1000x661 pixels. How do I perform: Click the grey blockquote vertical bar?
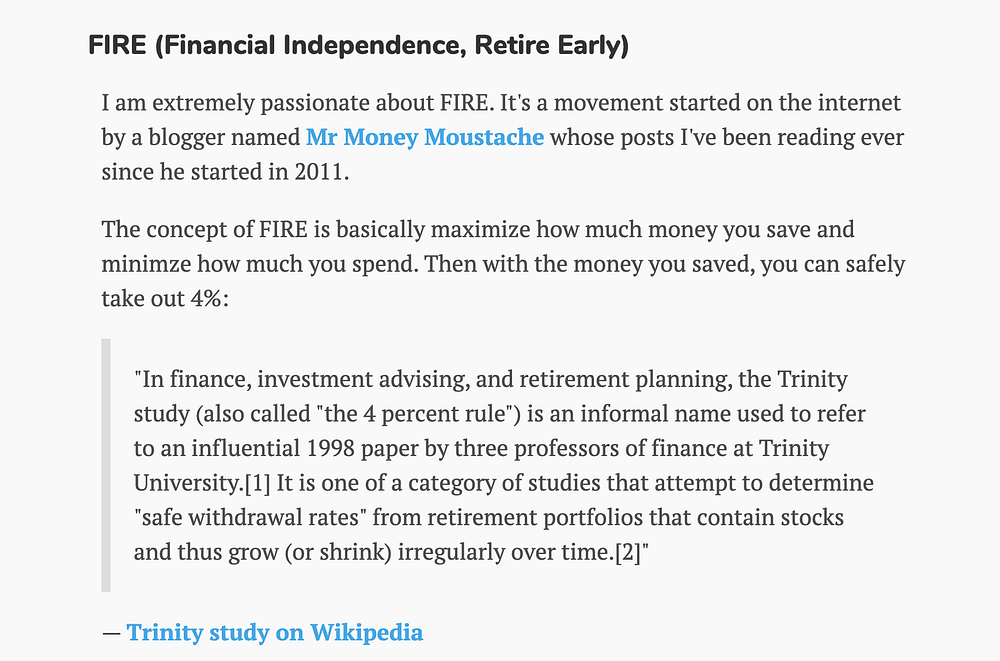point(106,465)
